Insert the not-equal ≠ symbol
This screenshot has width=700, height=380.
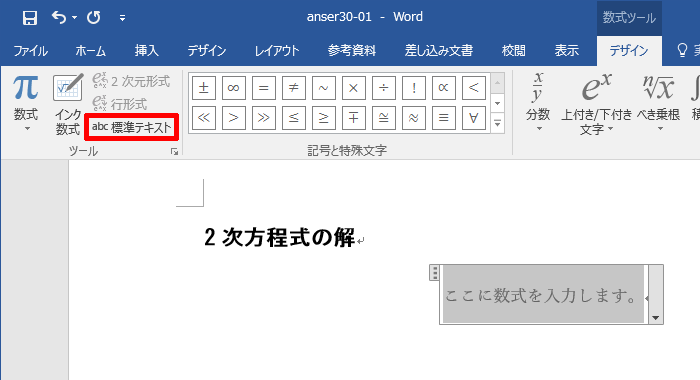[293, 88]
